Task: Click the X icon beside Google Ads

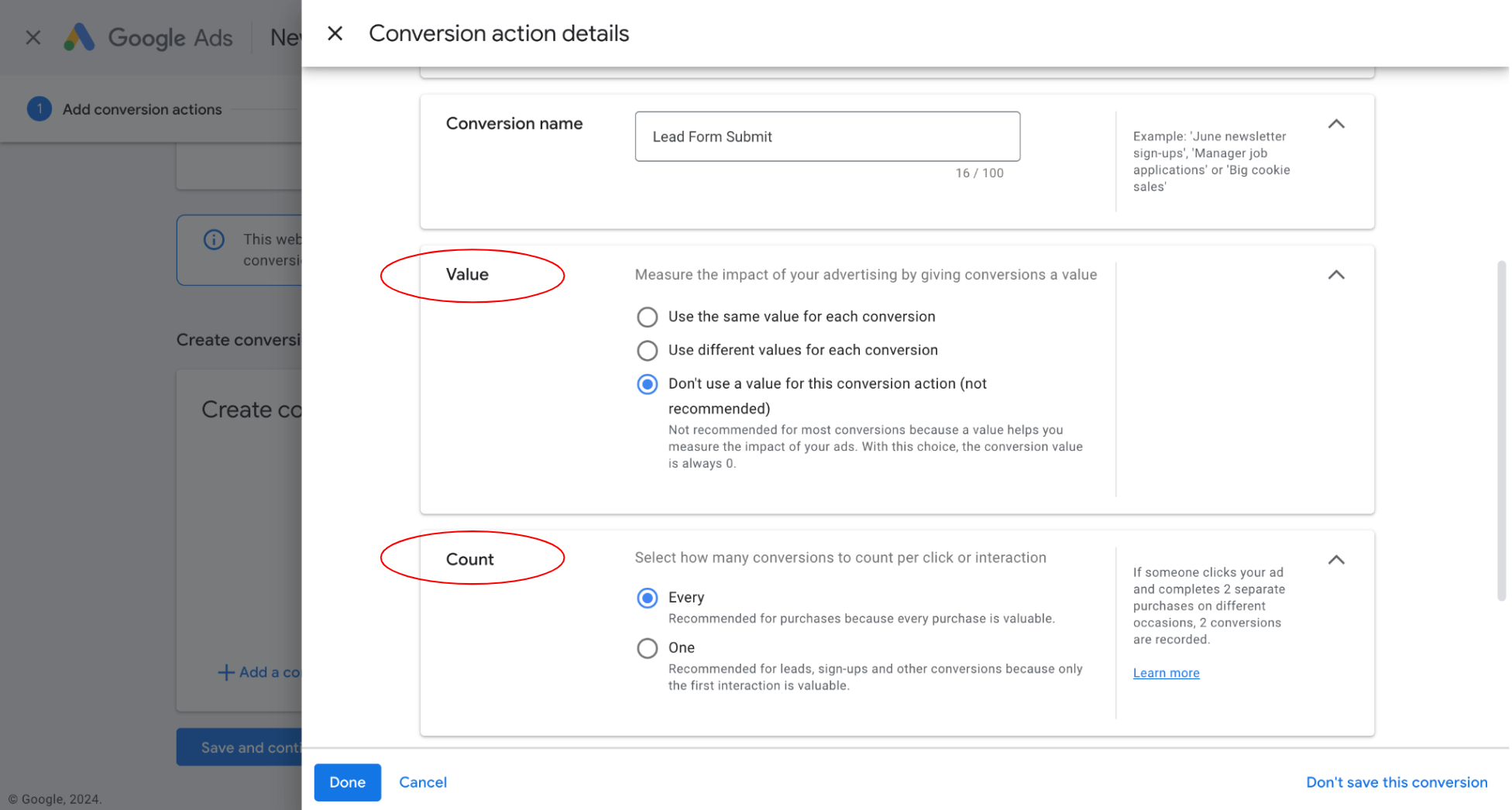Action: point(33,37)
